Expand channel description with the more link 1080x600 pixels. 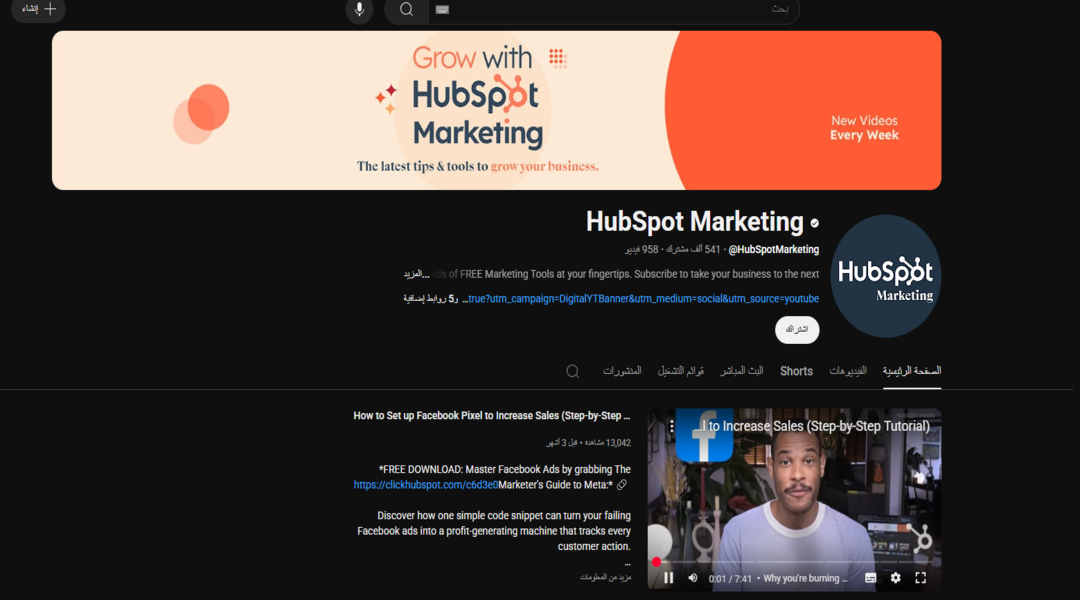click(x=416, y=274)
